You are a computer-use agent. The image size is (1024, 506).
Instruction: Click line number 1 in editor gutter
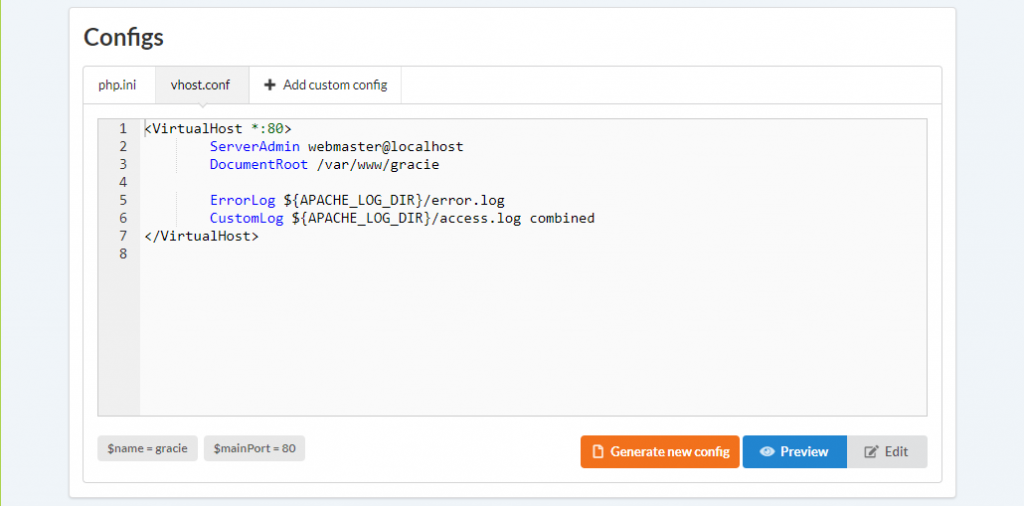point(123,129)
